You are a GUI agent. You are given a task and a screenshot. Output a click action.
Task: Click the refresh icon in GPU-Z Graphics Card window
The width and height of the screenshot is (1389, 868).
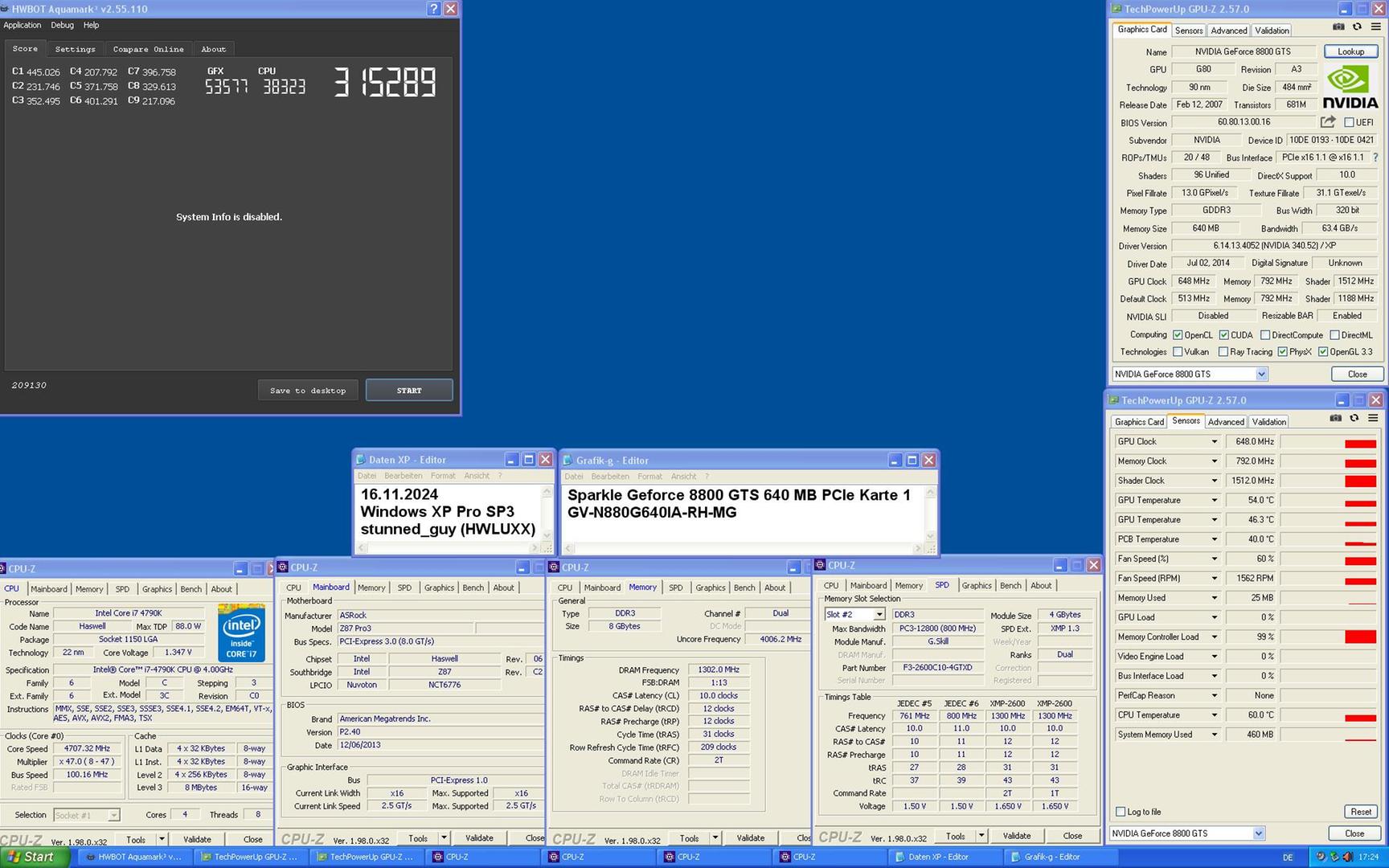click(1357, 27)
